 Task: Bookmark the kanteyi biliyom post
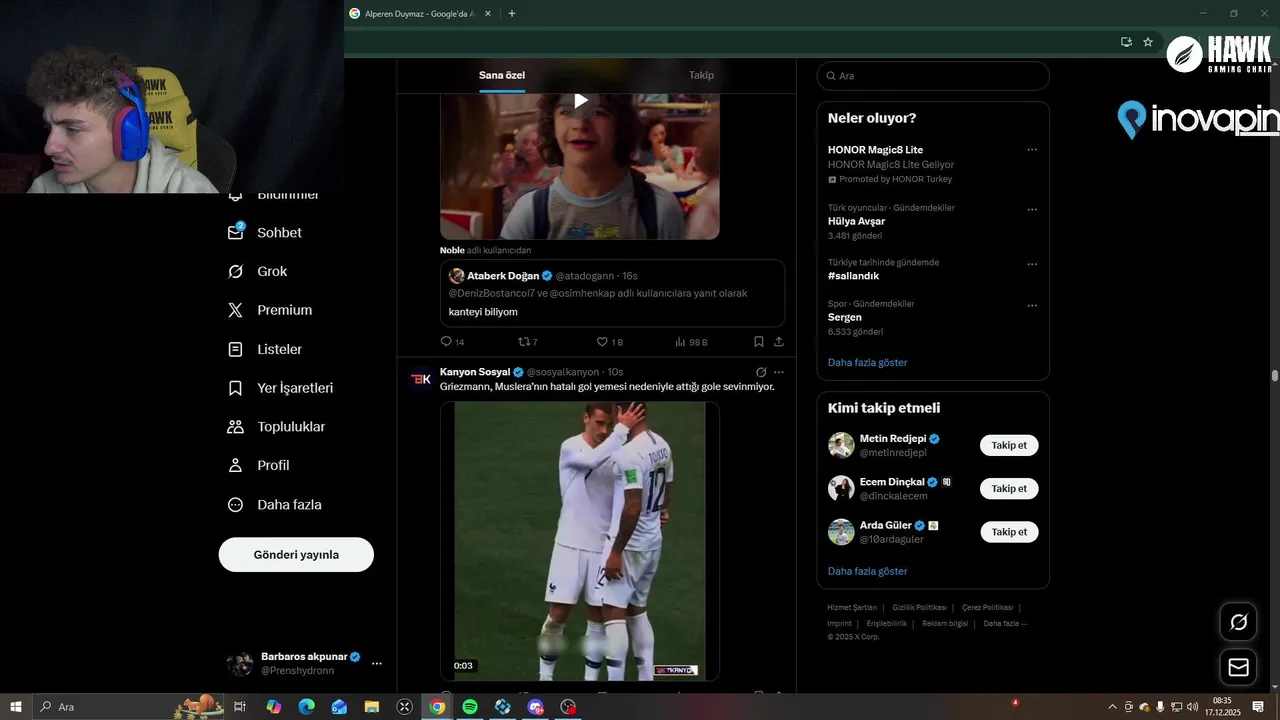[759, 342]
